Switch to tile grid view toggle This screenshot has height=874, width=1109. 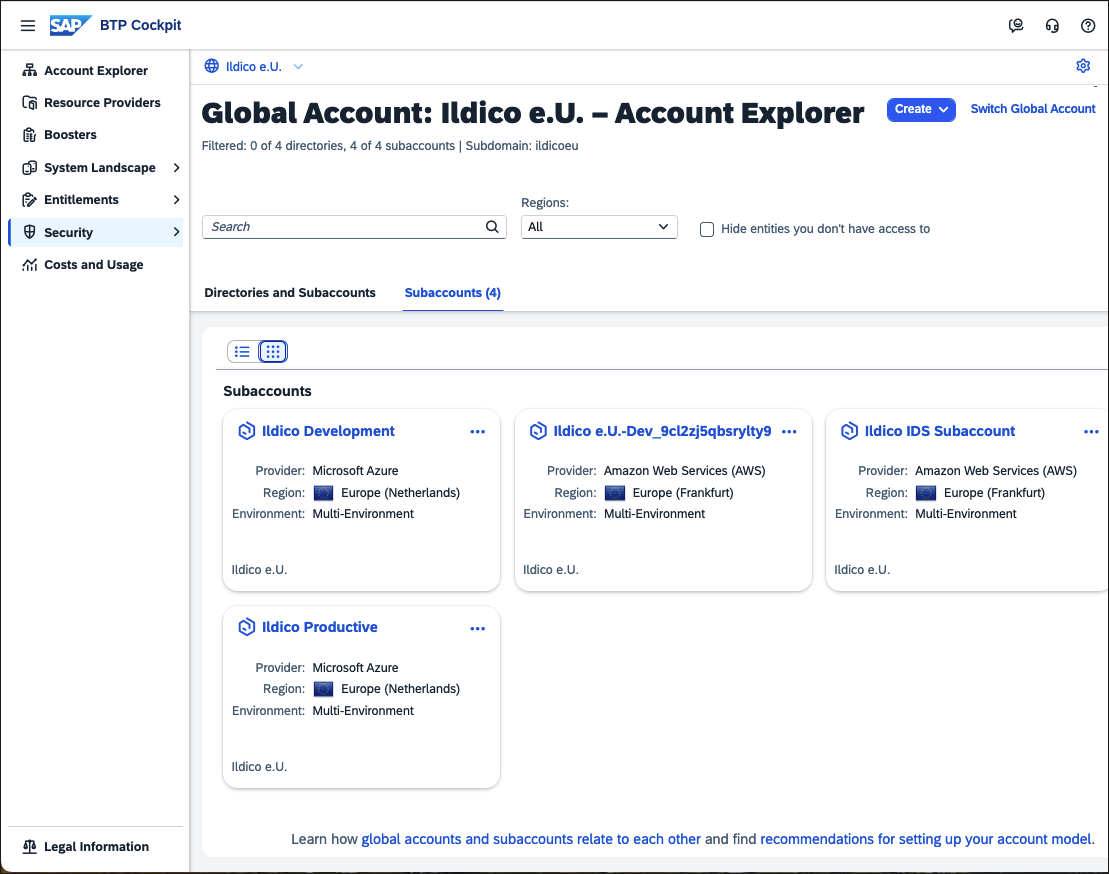click(273, 351)
